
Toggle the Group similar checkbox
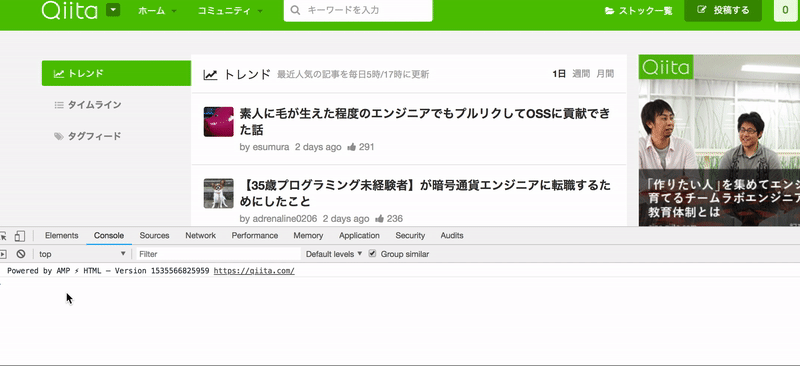point(372,253)
